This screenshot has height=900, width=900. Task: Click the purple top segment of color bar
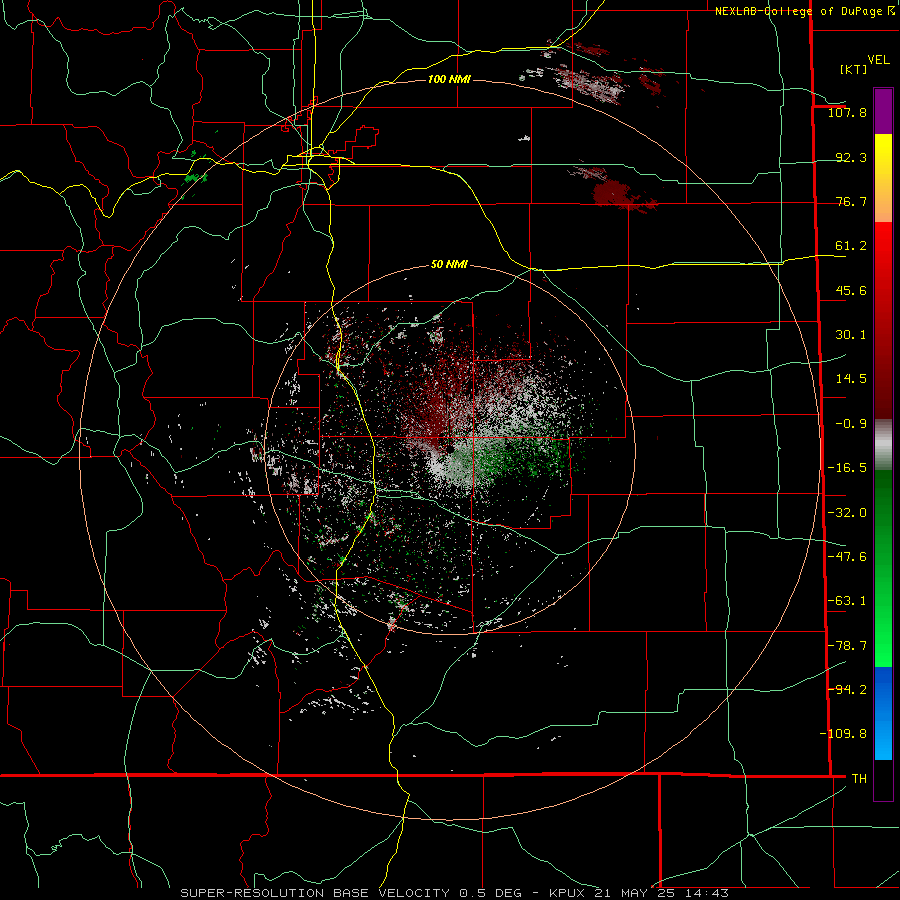pyautogui.click(x=883, y=111)
